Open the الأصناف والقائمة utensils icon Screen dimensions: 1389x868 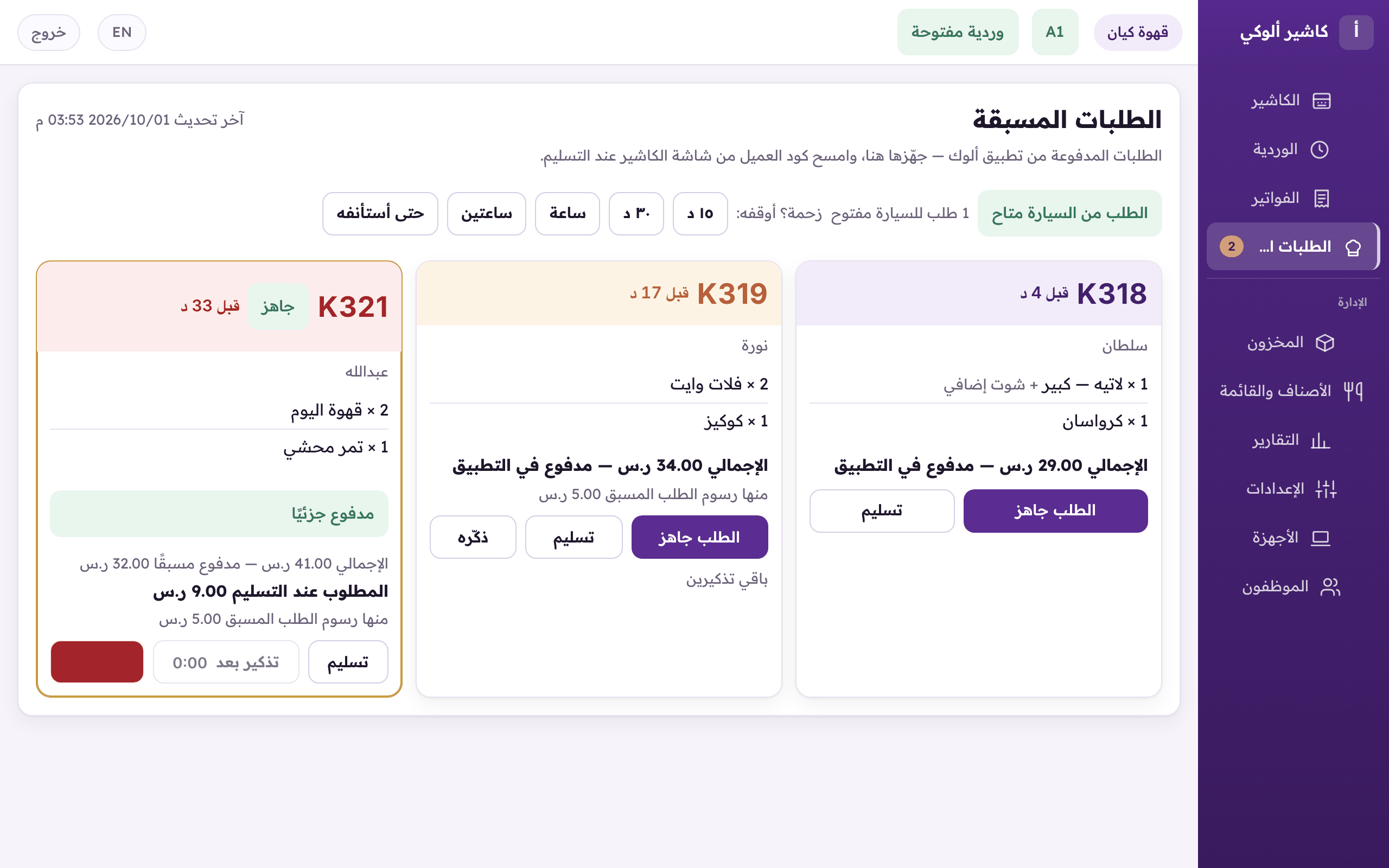[1353, 392]
